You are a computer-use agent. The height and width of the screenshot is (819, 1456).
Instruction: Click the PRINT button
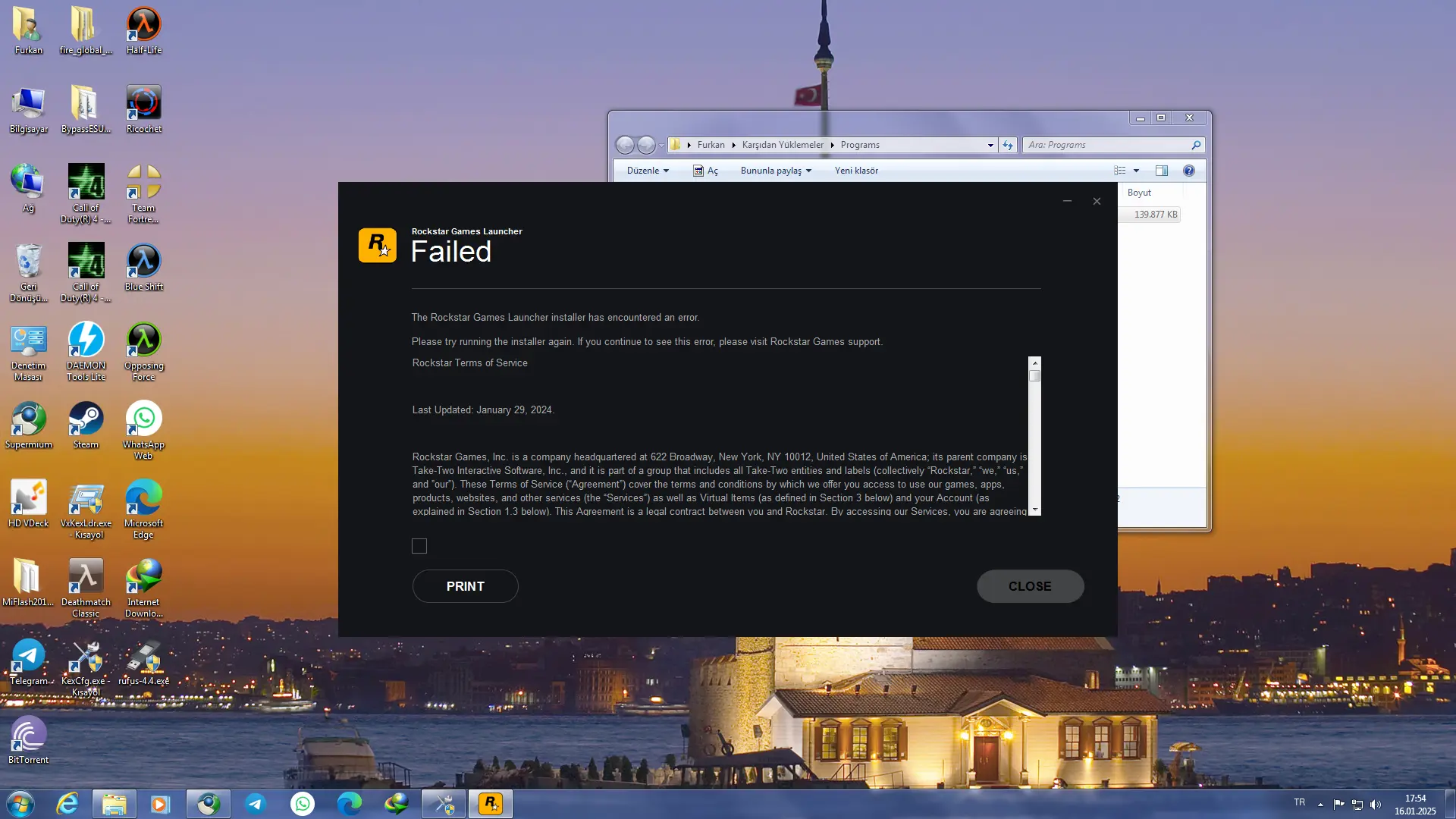point(465,586)
